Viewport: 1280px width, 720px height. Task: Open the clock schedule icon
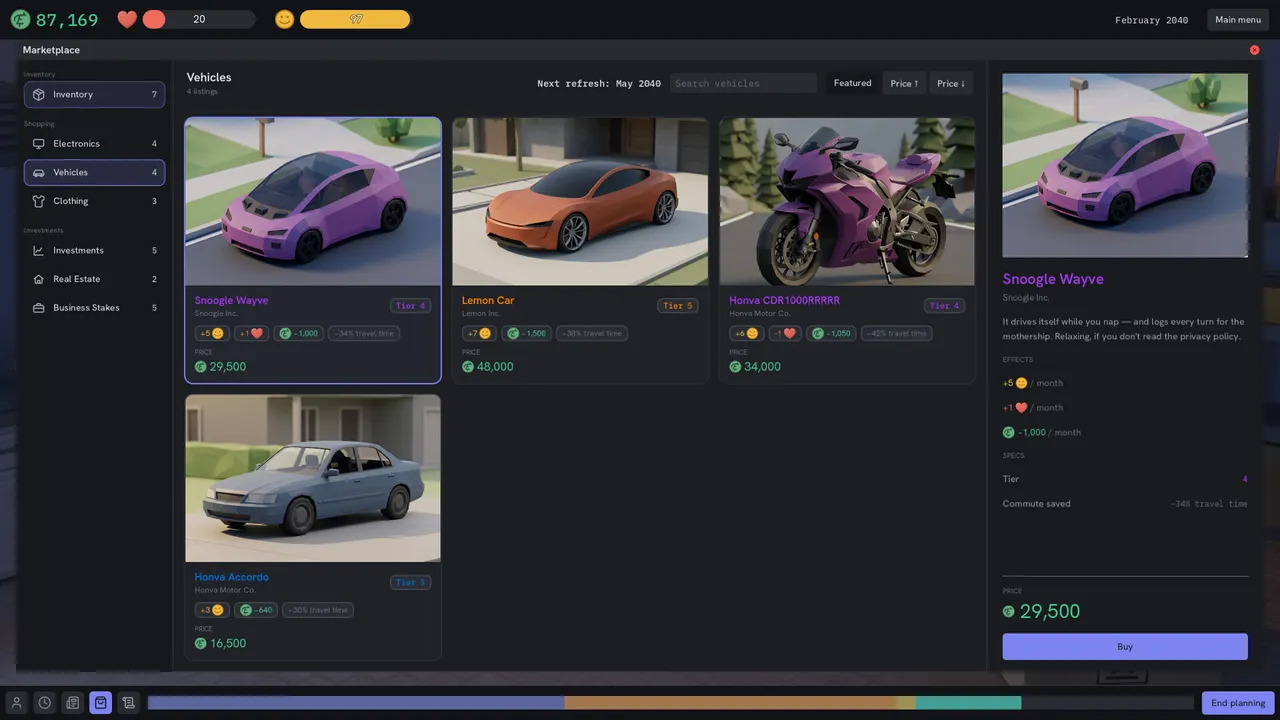click(44, 703)
